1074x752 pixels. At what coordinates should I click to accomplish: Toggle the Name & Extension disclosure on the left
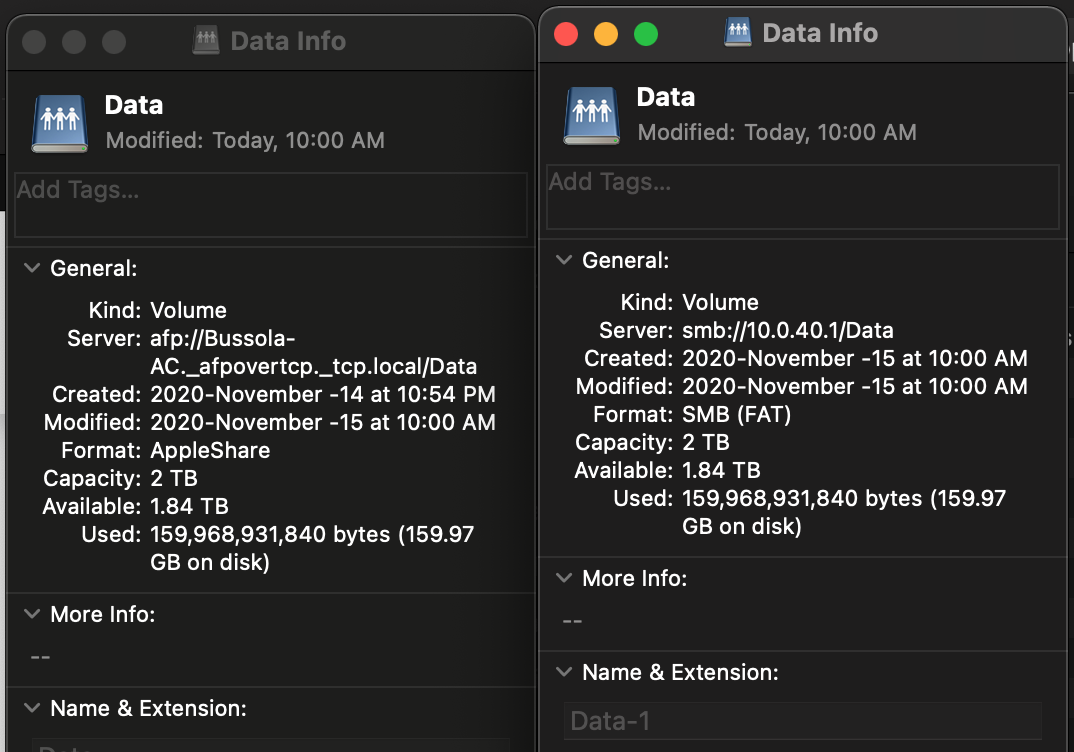[x=31, y=708]
